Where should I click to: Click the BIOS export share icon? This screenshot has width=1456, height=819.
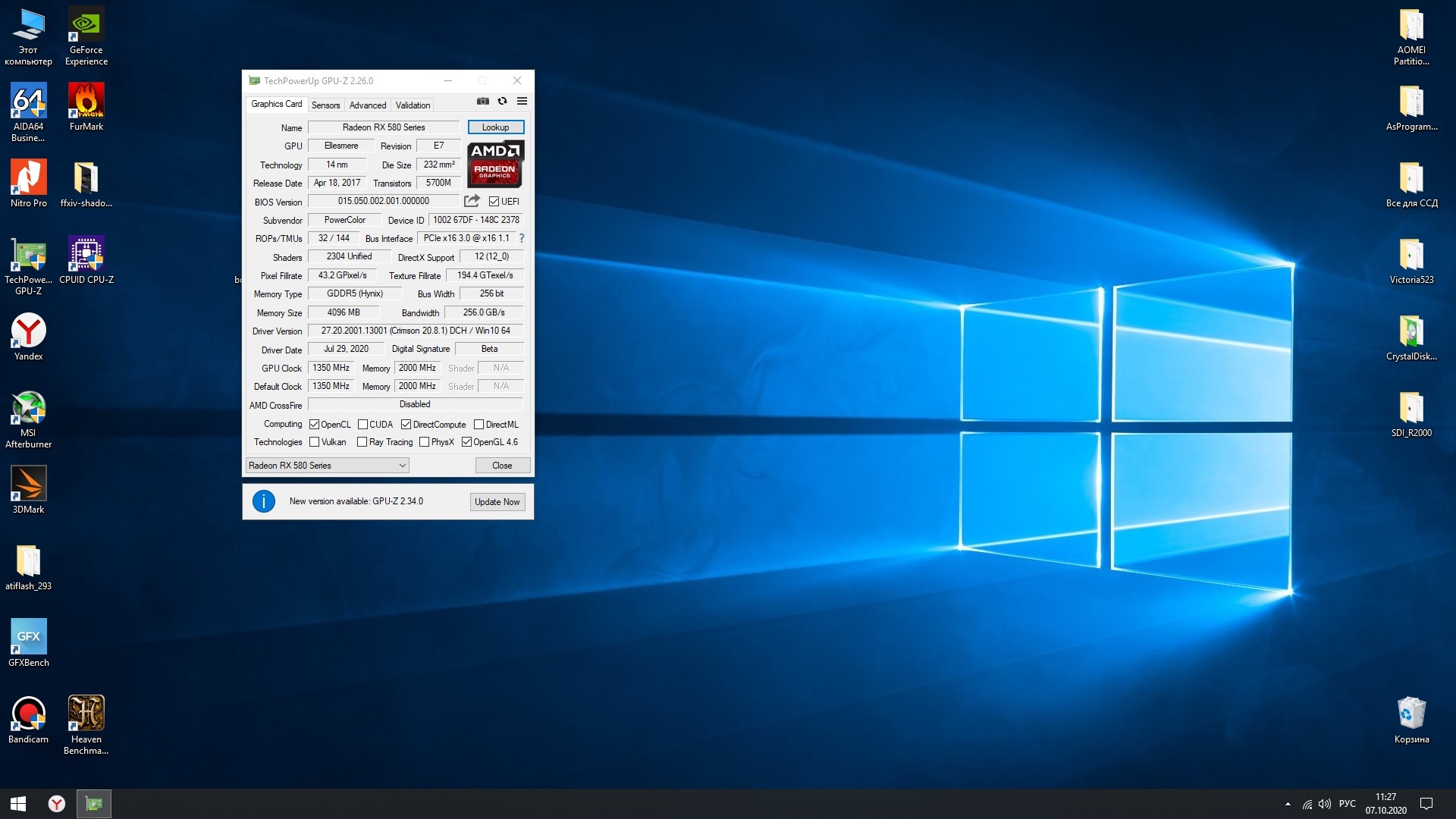click(472, 201)
